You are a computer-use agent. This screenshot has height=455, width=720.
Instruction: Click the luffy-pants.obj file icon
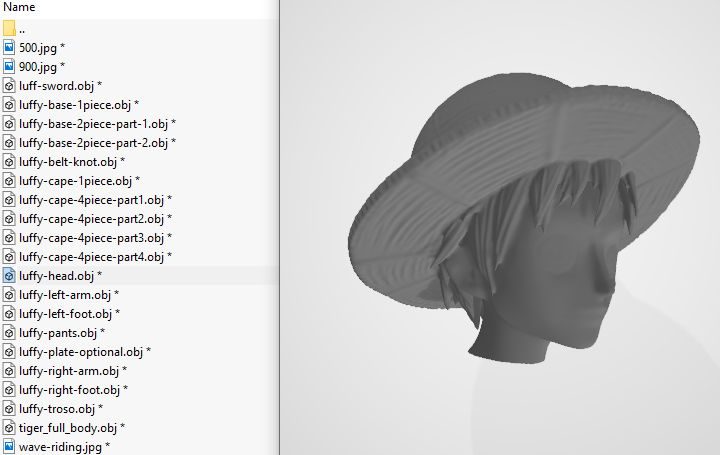pos(9,333)
